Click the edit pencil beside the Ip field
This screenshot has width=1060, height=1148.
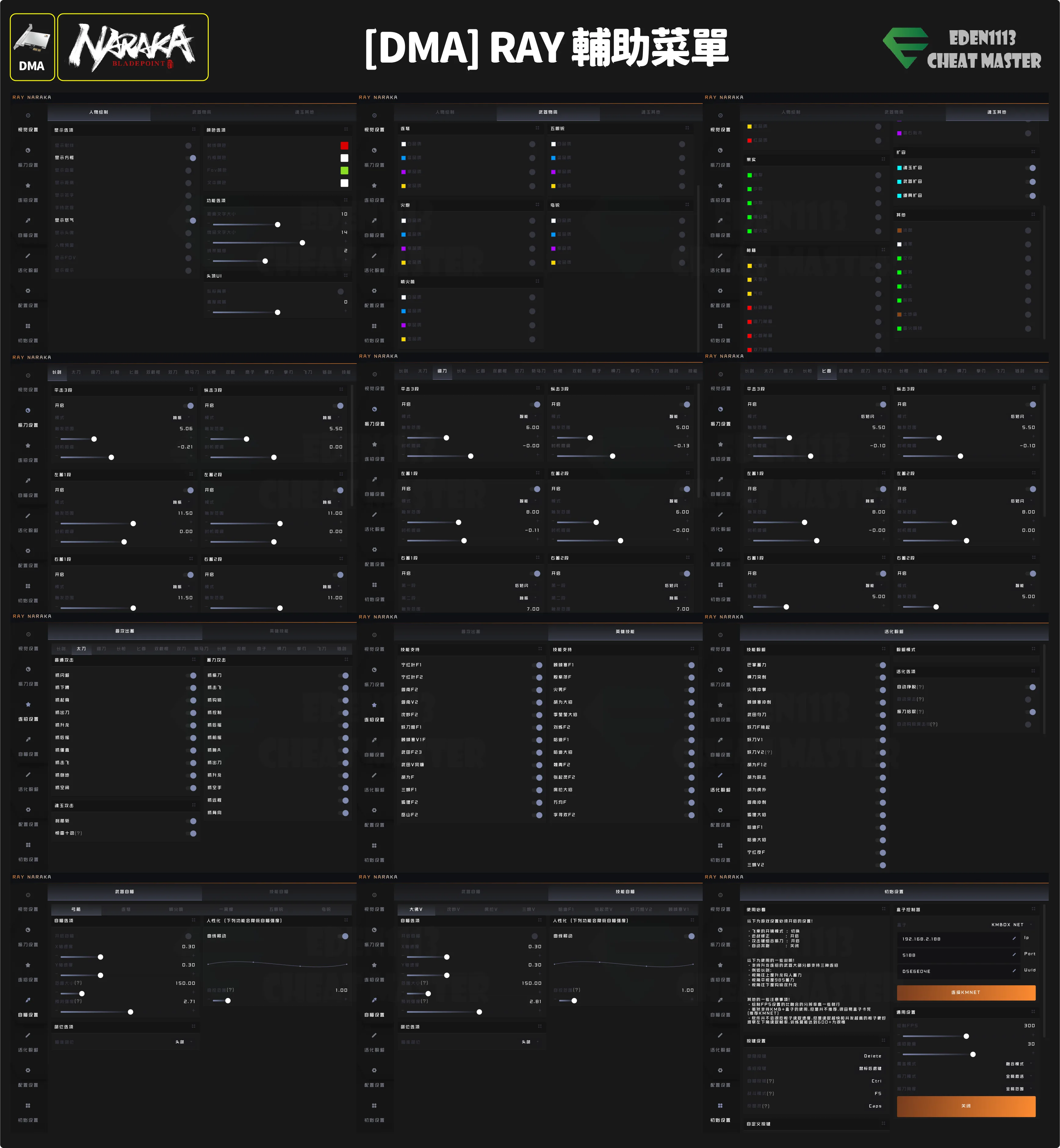[1014, 939]
